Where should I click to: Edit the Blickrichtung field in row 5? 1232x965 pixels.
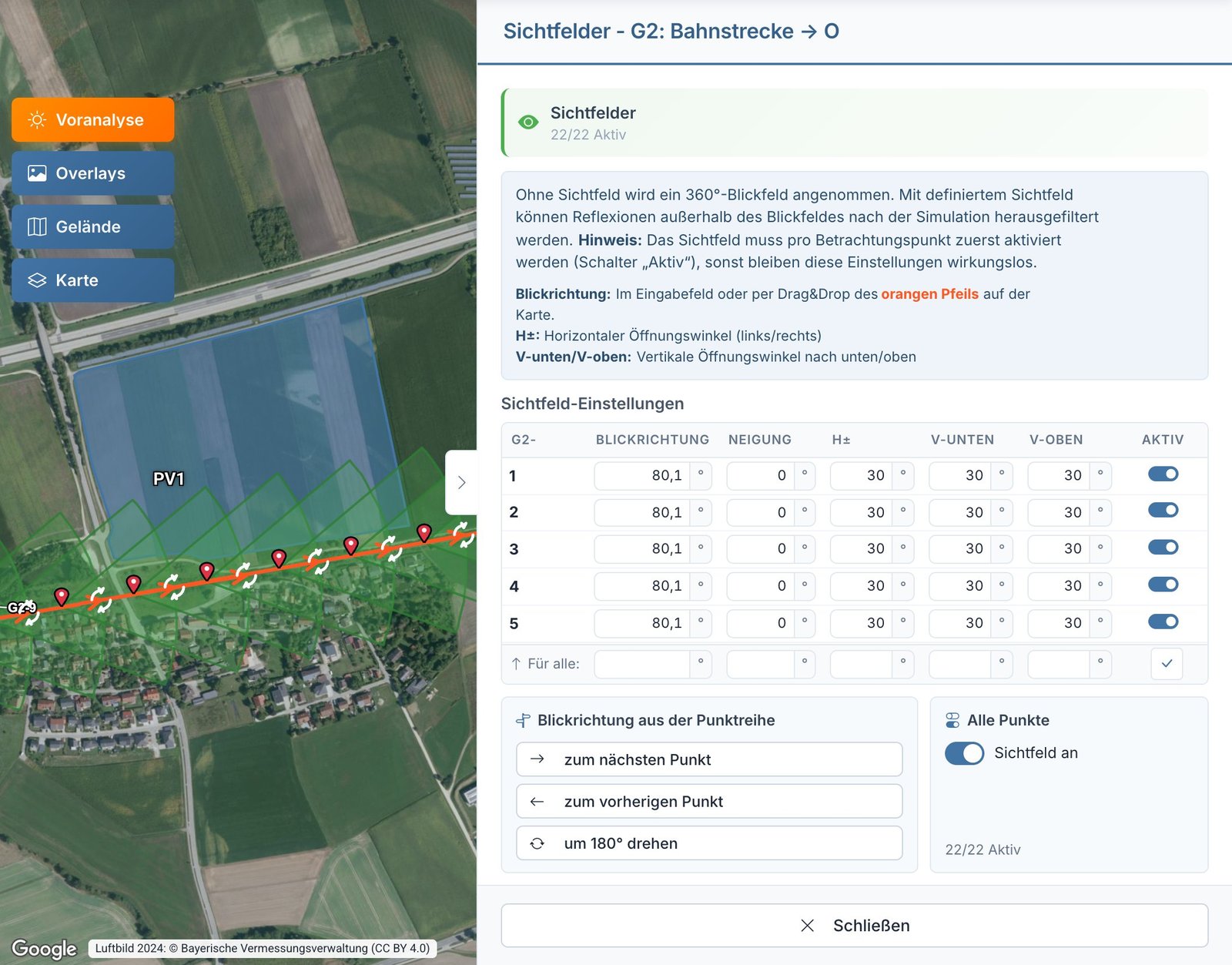click(642, 623)
